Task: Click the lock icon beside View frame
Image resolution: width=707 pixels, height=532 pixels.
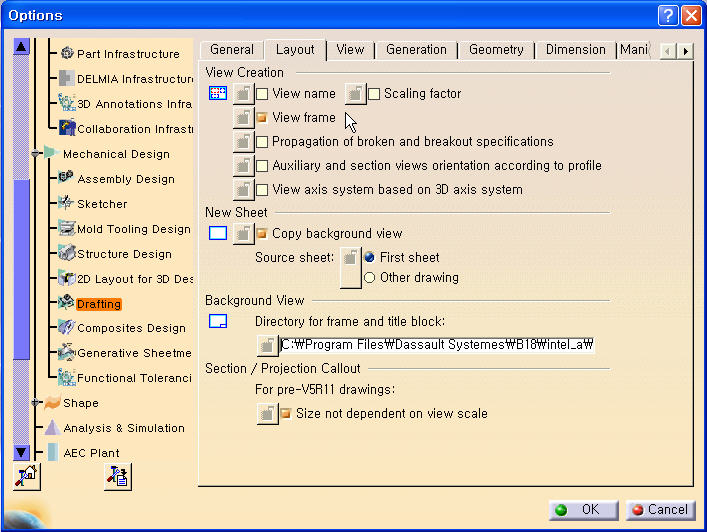Action: point(243,118)
